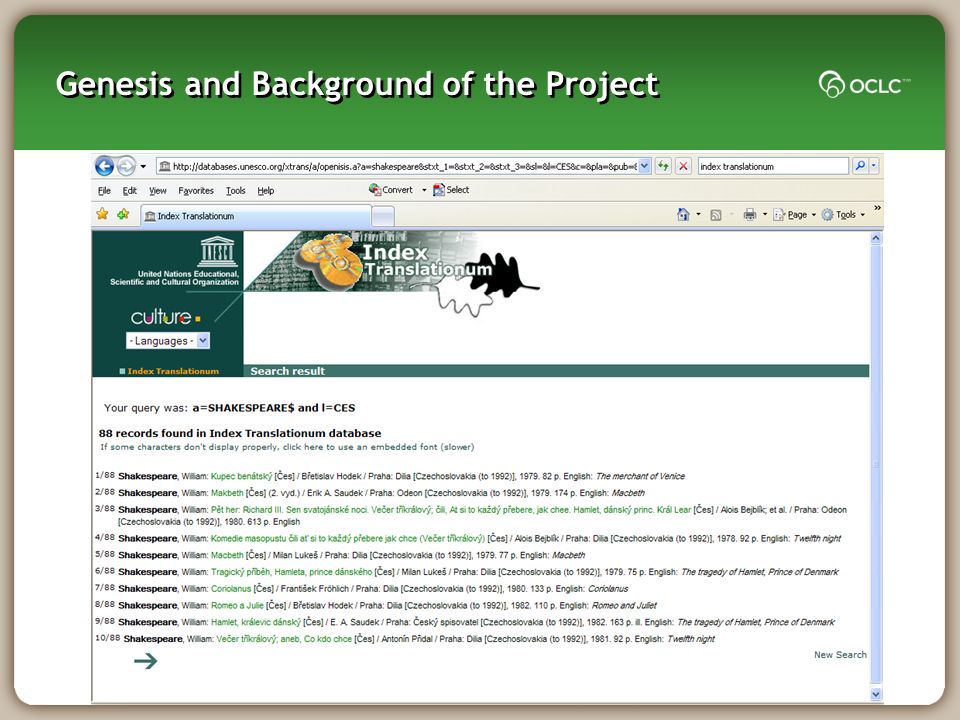Click the '88 records found' heading text
960x720 pixels.
(240, 433)
